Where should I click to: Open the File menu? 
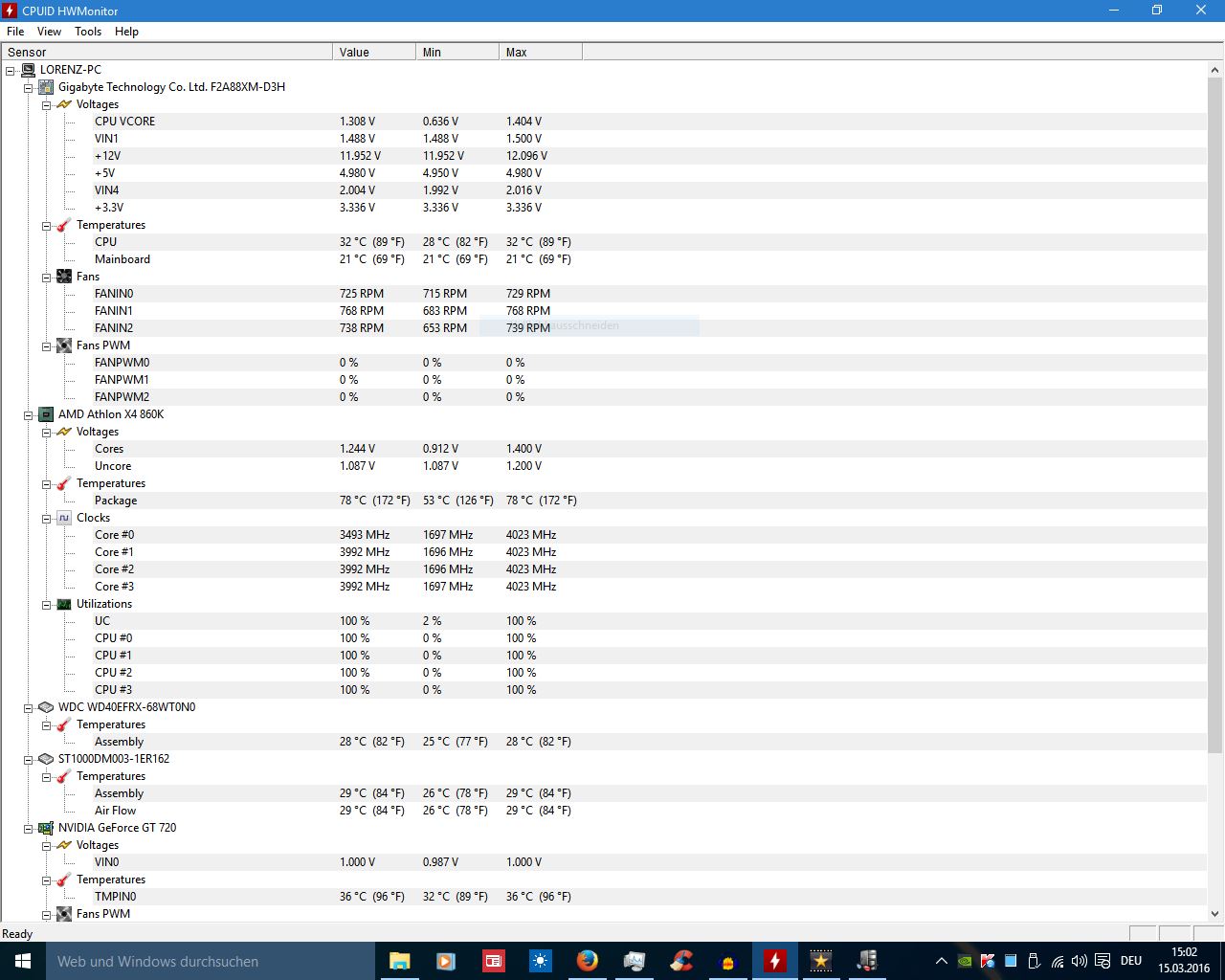point(15,31)
